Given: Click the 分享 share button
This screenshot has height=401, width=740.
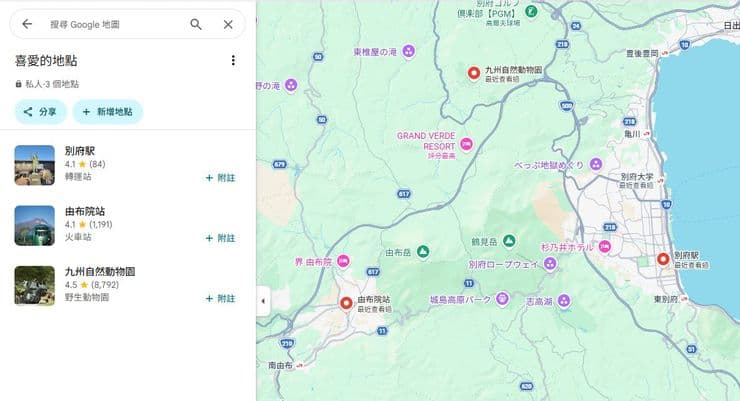Looking at the screenshot, I should 41,112.
